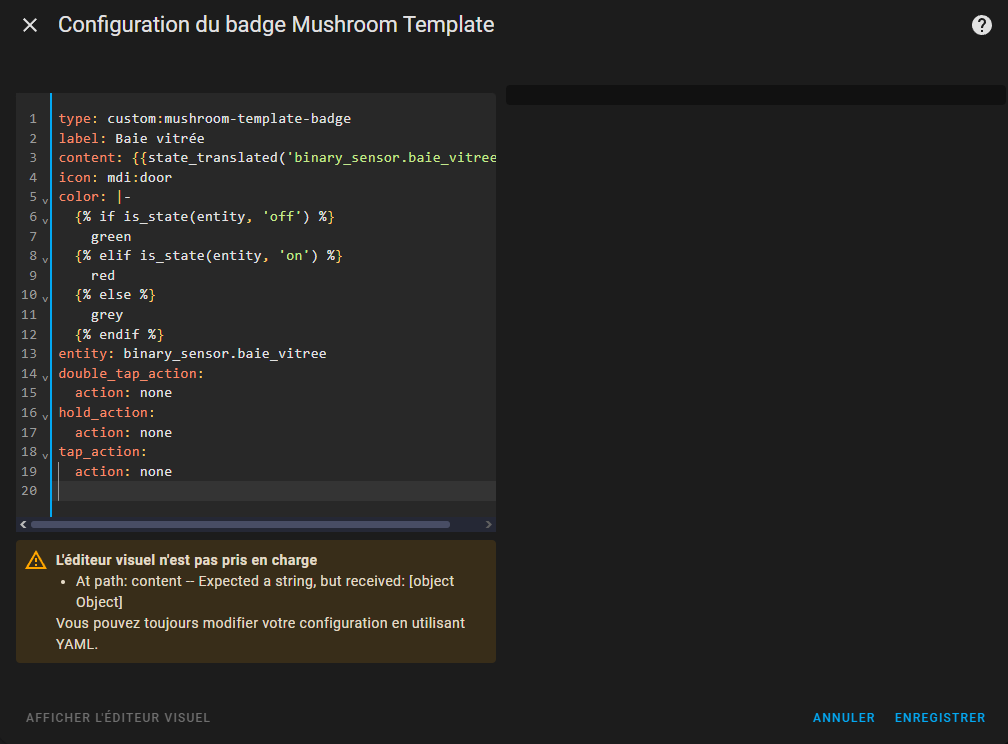Click AFFICHER L'ÉDITEUR VISUEL button
Viewport: 1008px width, 744px height.
coord(118,718)
